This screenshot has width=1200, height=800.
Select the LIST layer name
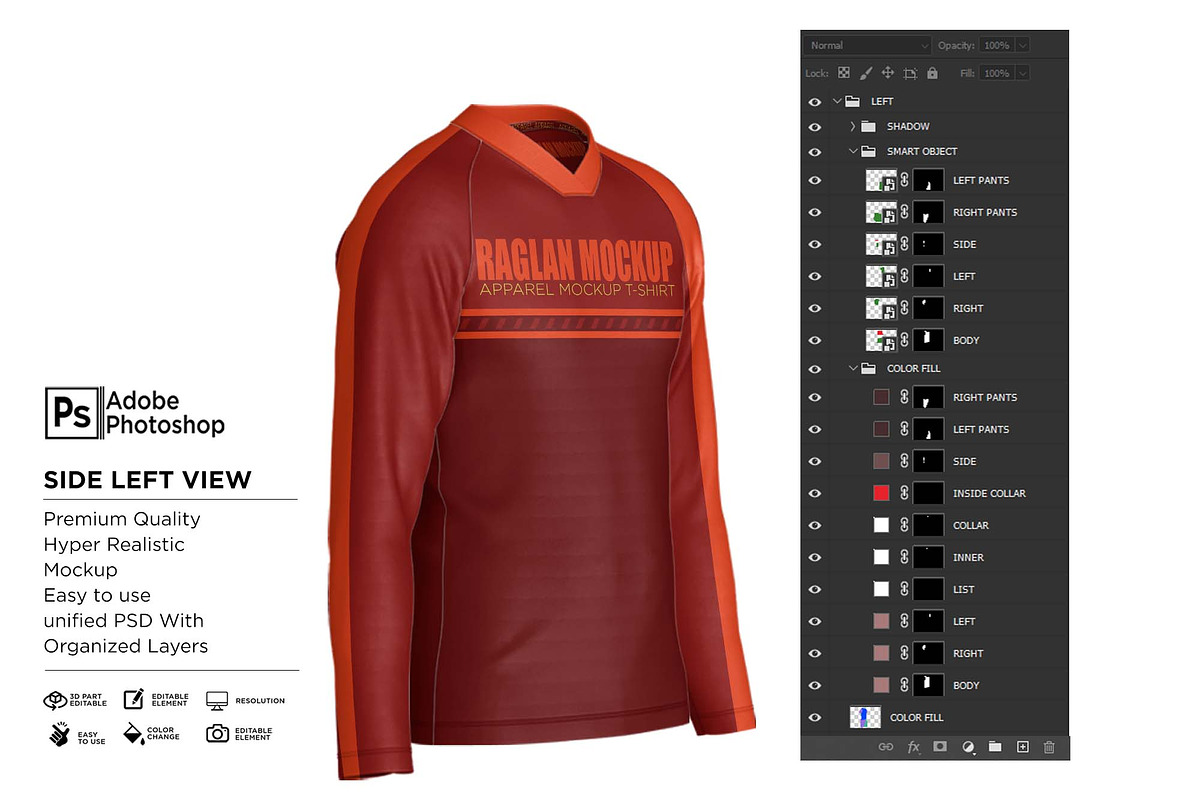pyautogui.click(x=963, y=589)
